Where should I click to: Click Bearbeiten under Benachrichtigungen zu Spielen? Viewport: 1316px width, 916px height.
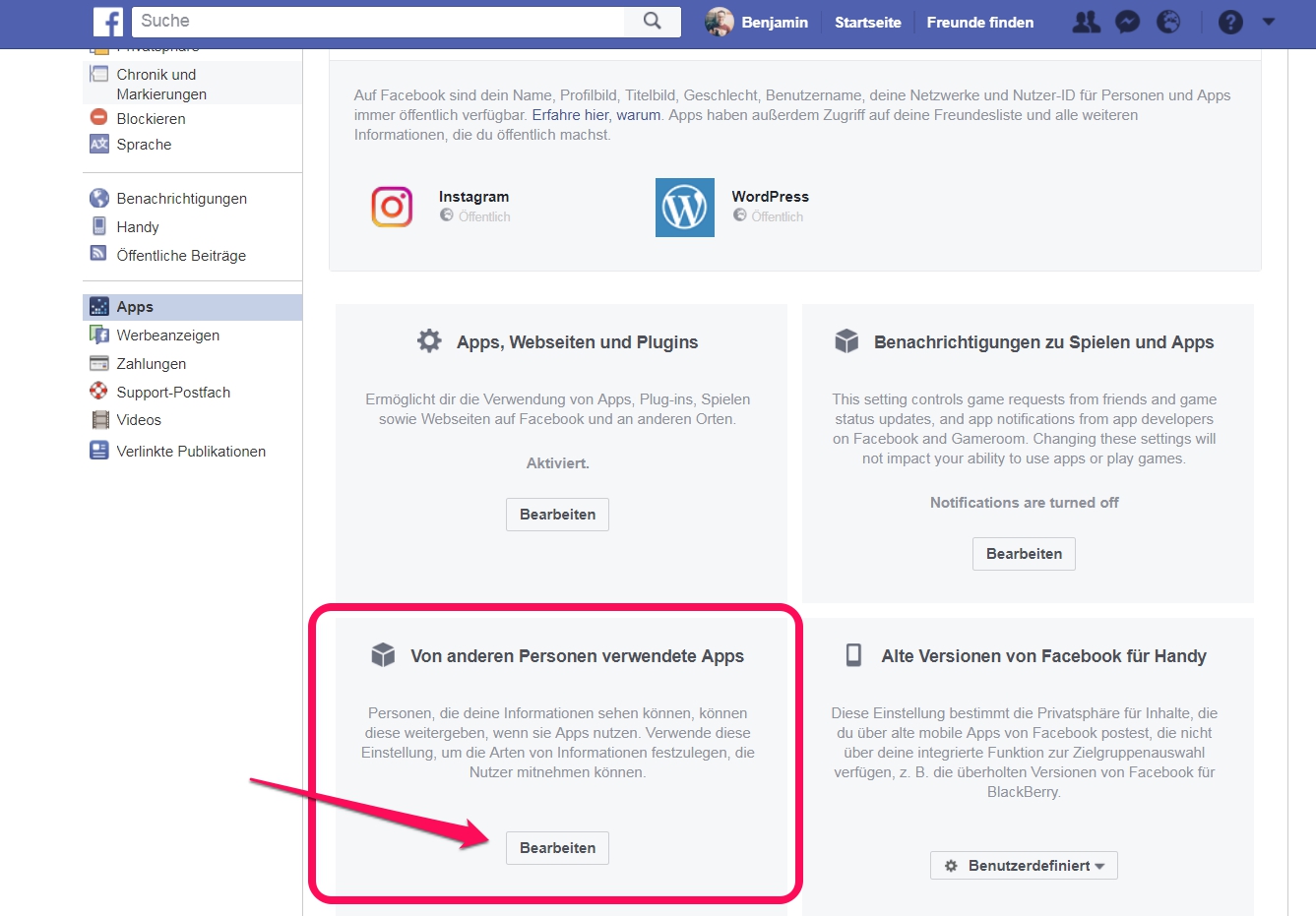coord(1024,554)
